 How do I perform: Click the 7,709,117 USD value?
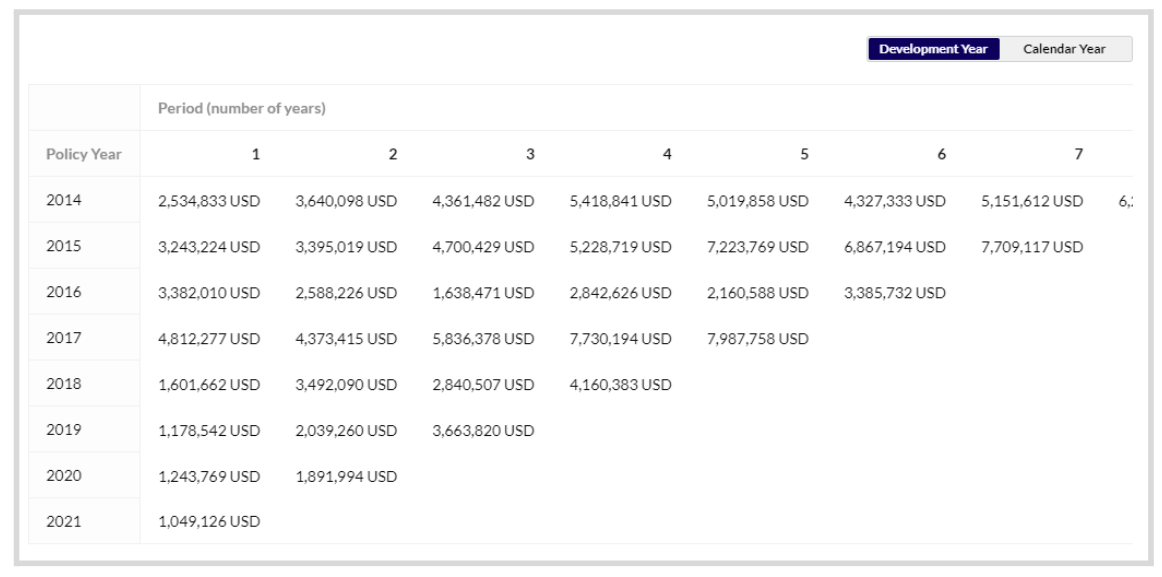pos(1032,247)
